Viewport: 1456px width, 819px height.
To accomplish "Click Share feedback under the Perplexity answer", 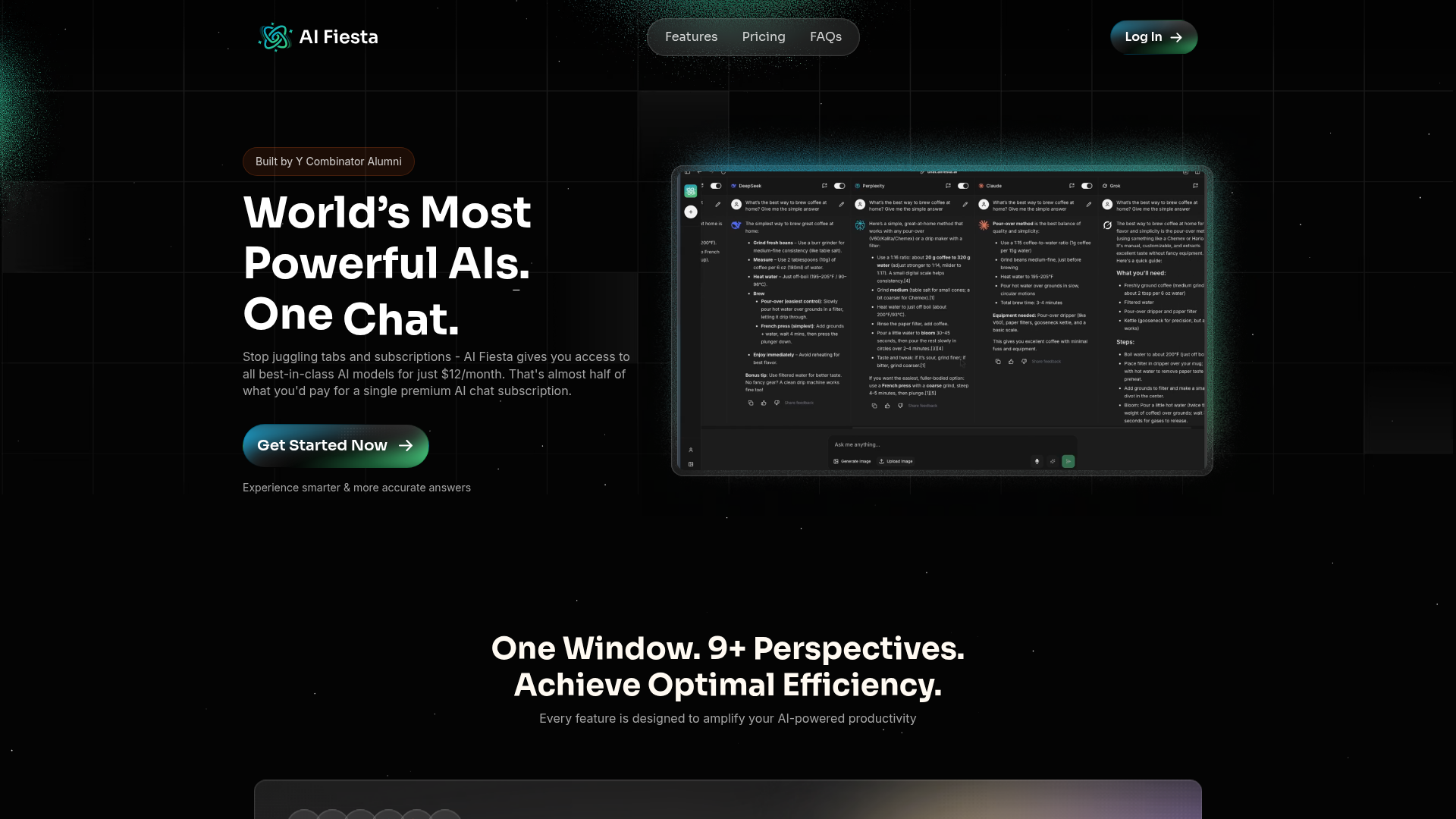I will 922,406.
